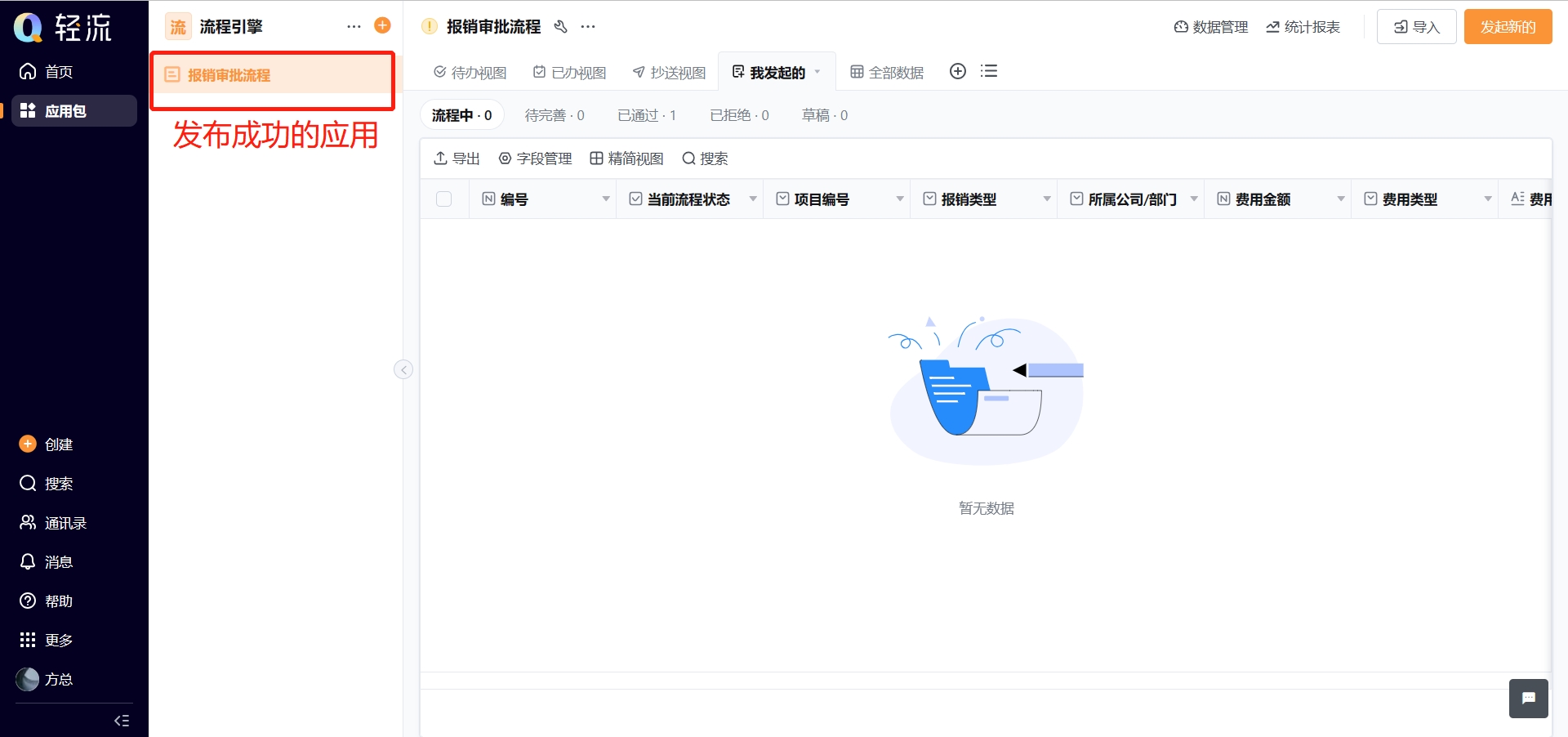Open 流程引擎 more options ellipsis
This screenshot has width=1568, height=737.
[354, 26]
